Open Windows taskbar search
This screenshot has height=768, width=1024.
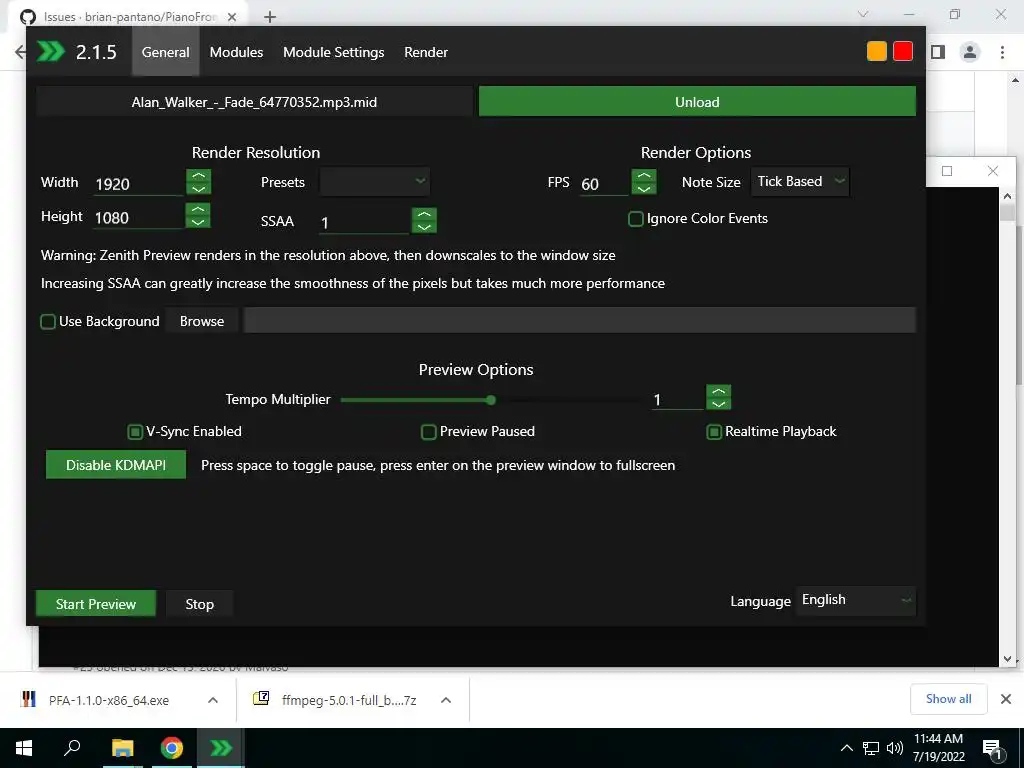point(72,748)
